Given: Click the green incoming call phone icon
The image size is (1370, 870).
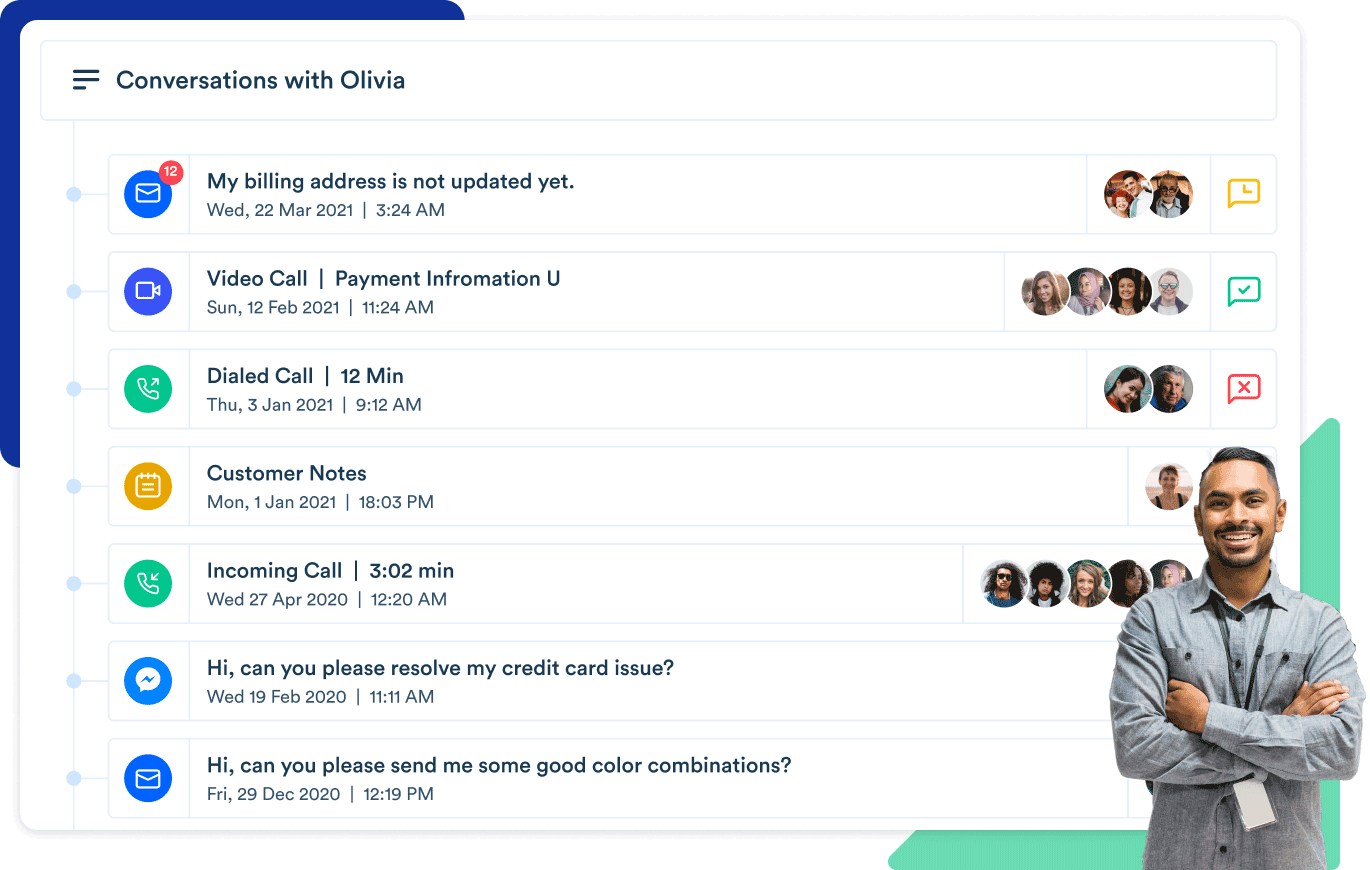Looking at the screenshot, I should [148, 584].
